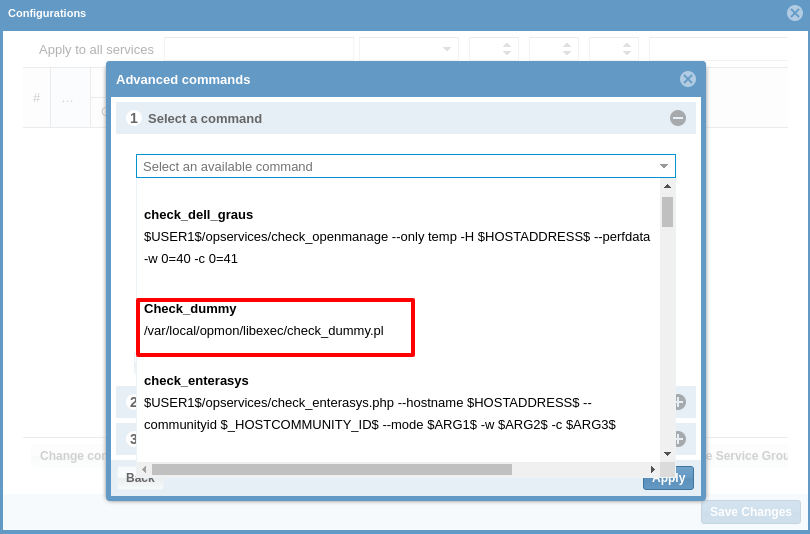Expand section 2 with plus icon

(678, 402)
